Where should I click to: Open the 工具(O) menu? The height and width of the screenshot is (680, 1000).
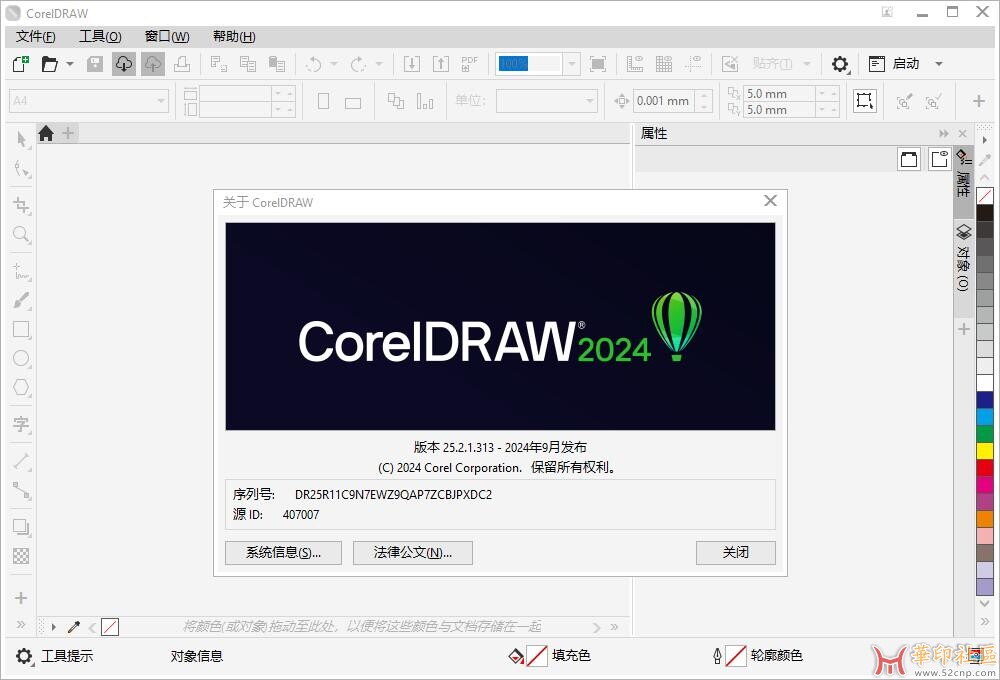click(x=100, y=37)
